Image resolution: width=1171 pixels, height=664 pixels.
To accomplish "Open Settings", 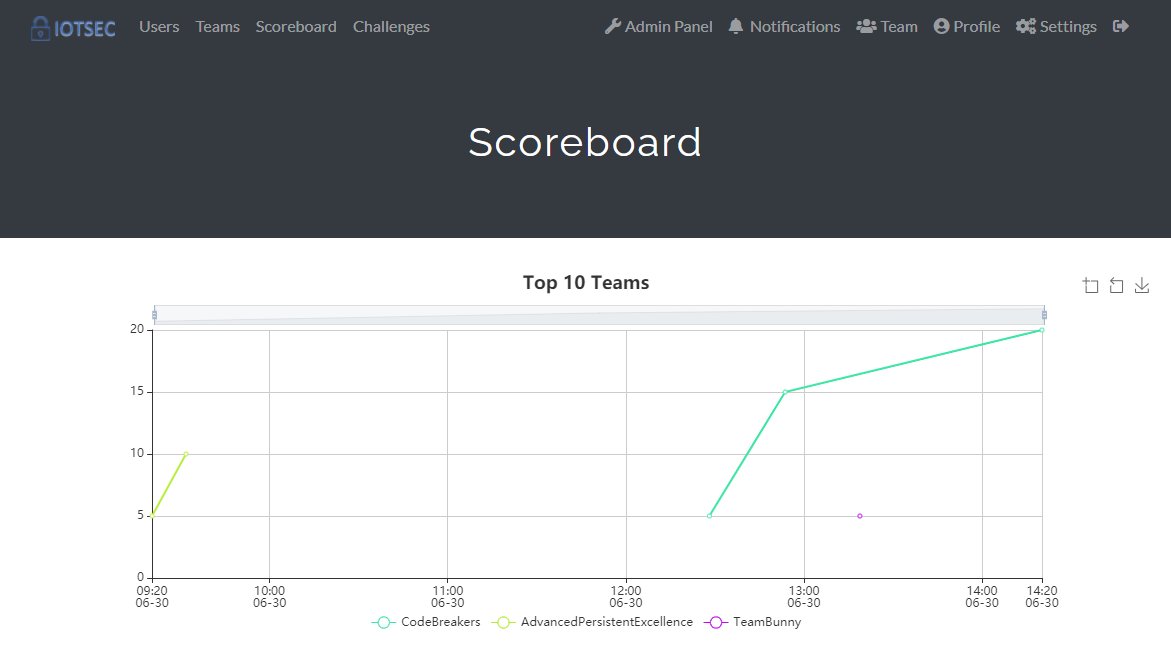I will (1056, 27).
